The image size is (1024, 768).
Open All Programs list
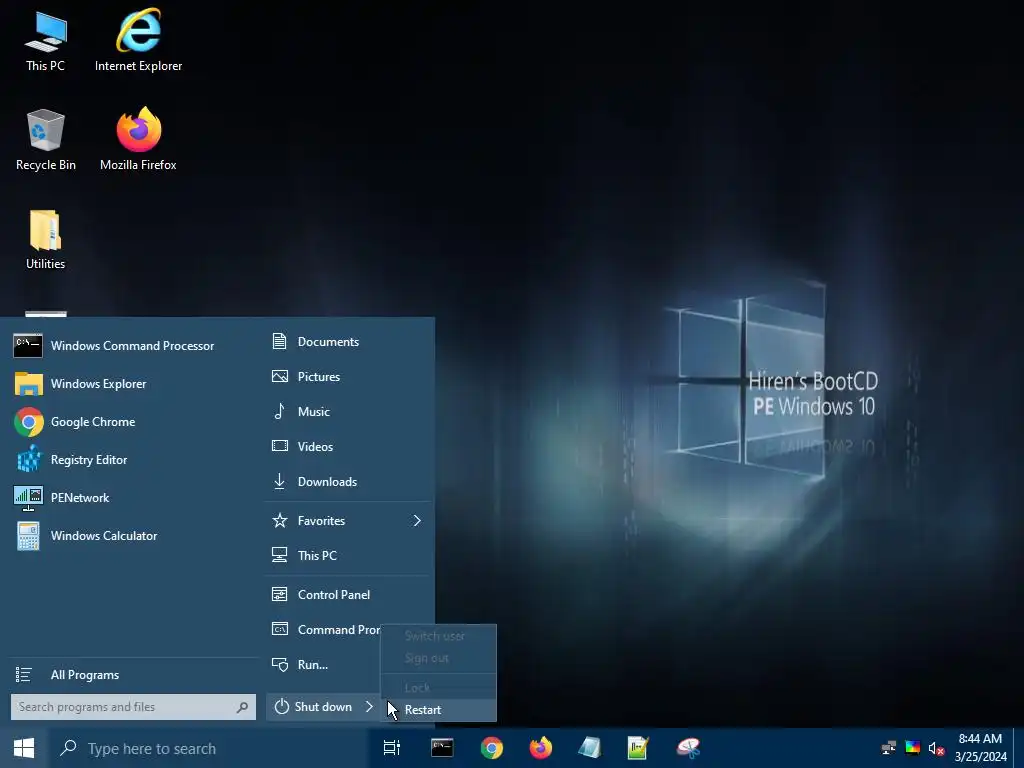coord(133,675)
